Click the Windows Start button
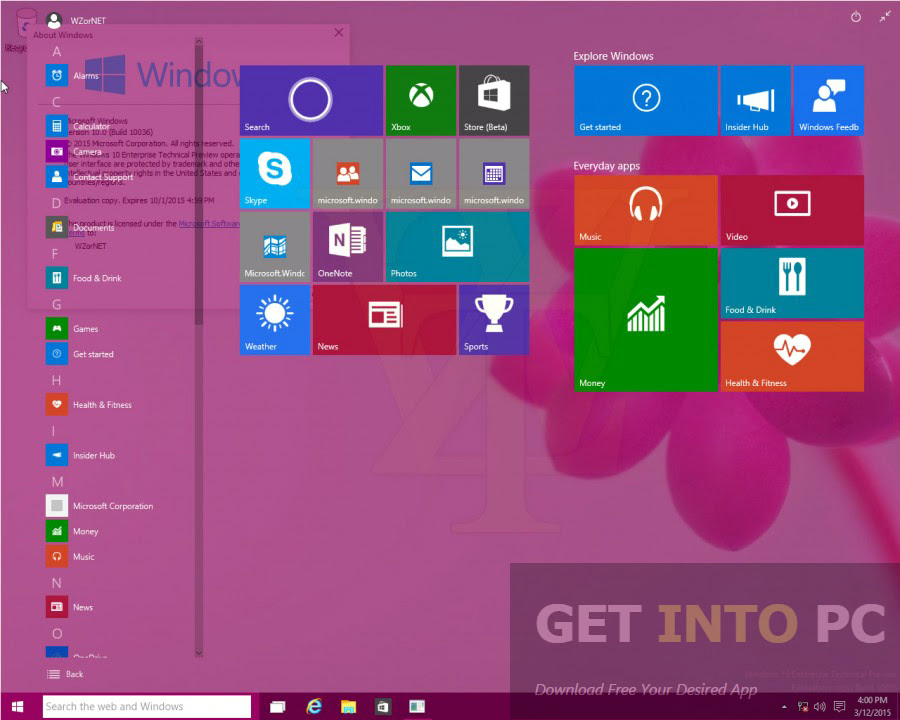Image resolution: width=900 pixels, height=720 pixels. [x=17, y=706]
